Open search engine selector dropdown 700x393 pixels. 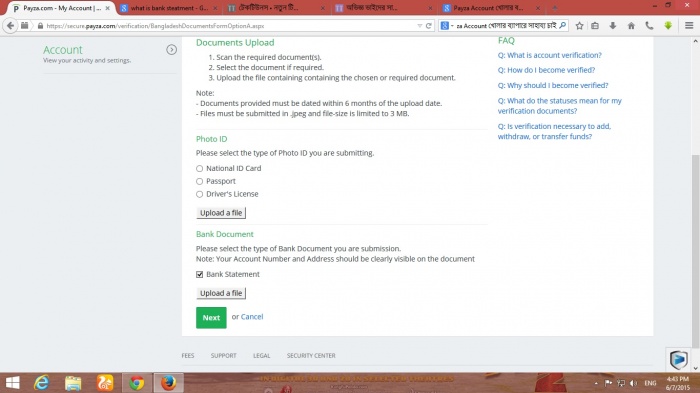tap(446, 26)
